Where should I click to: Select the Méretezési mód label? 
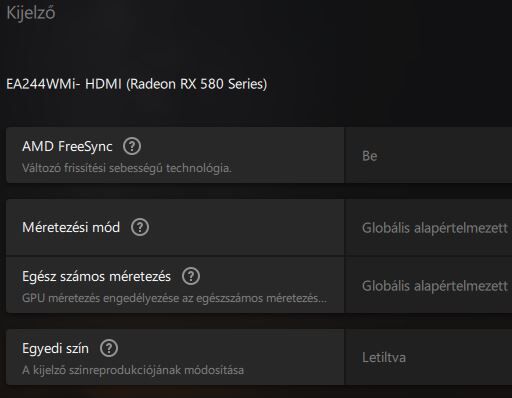click(x=71, y=227)
